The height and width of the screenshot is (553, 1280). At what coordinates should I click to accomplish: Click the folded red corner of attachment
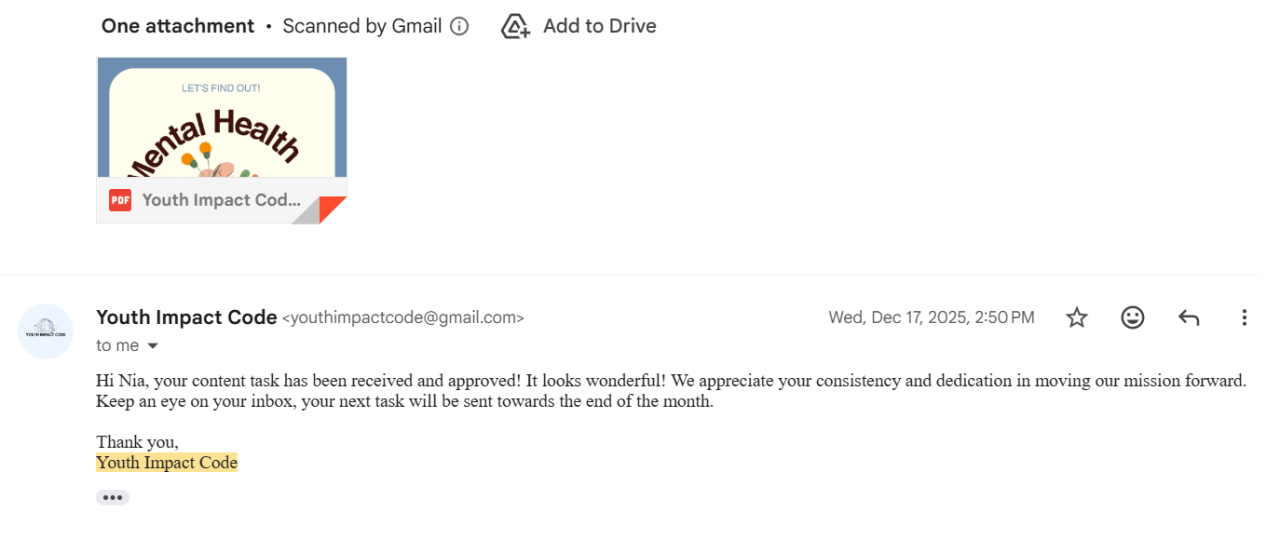click(x=331, y=209)
